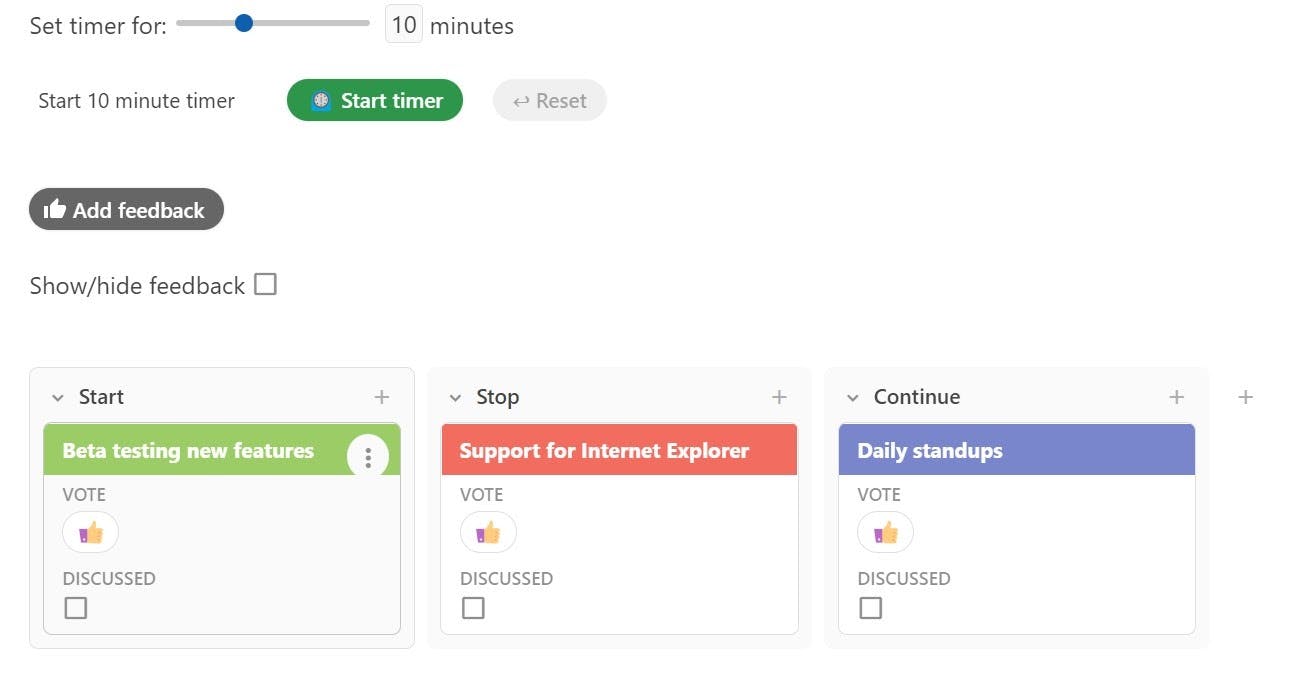The width and height of the screenshot is (1291, 682).
Task: Open the Support for Internet Explorer card header
Action: (619, 450)
